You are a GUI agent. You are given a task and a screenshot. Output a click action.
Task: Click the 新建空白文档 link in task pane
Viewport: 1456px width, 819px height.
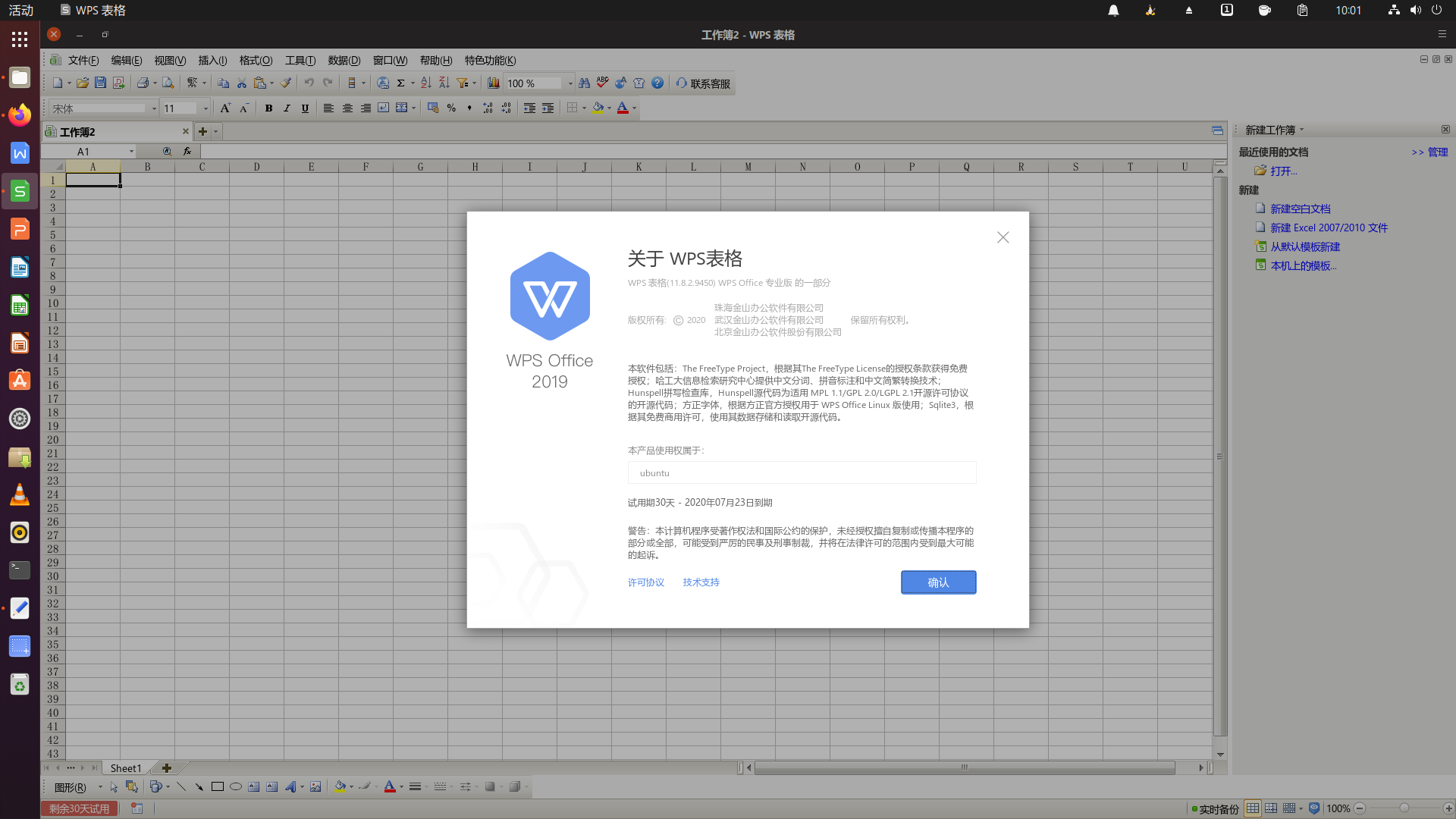1300,209
